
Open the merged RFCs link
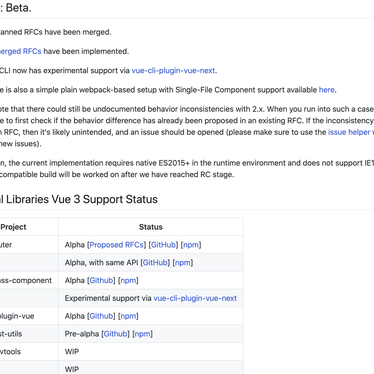20,51
